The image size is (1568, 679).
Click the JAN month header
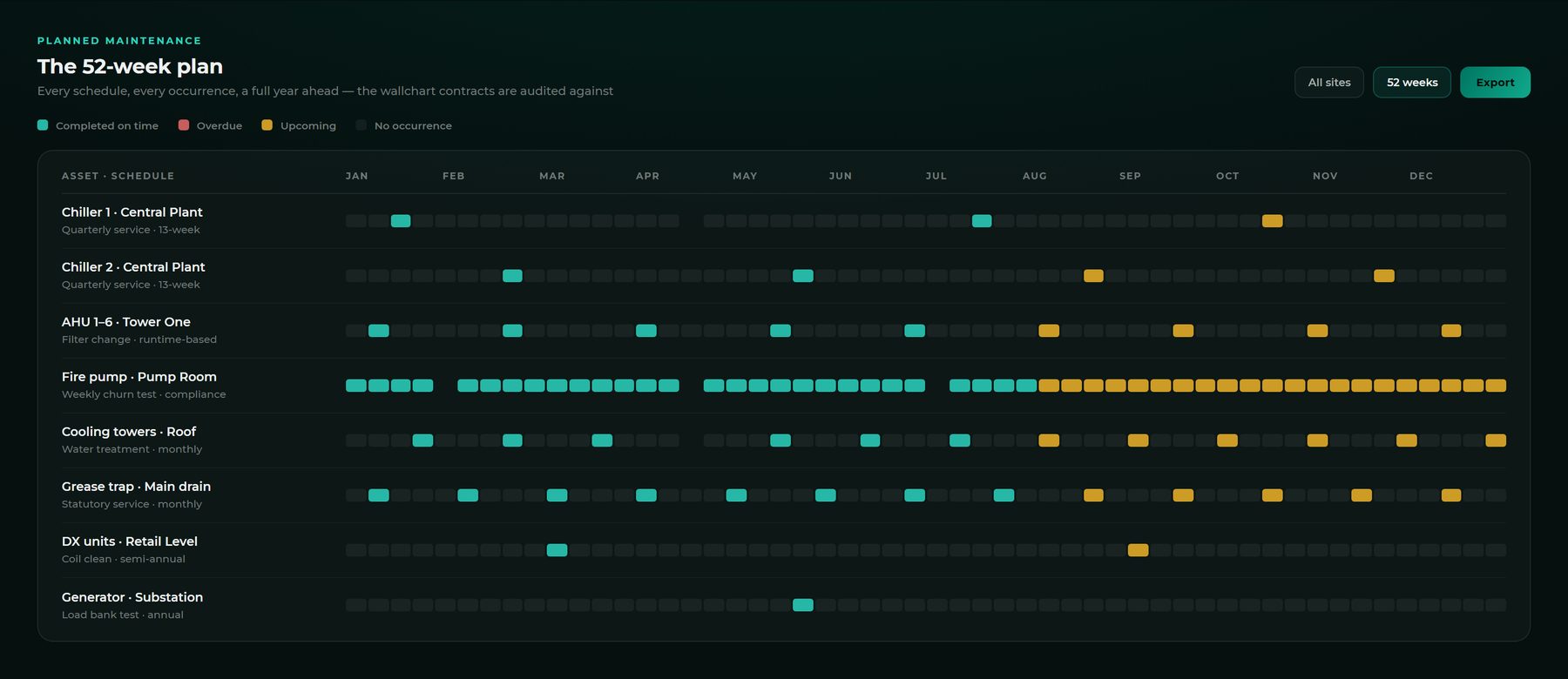[356, 176]
